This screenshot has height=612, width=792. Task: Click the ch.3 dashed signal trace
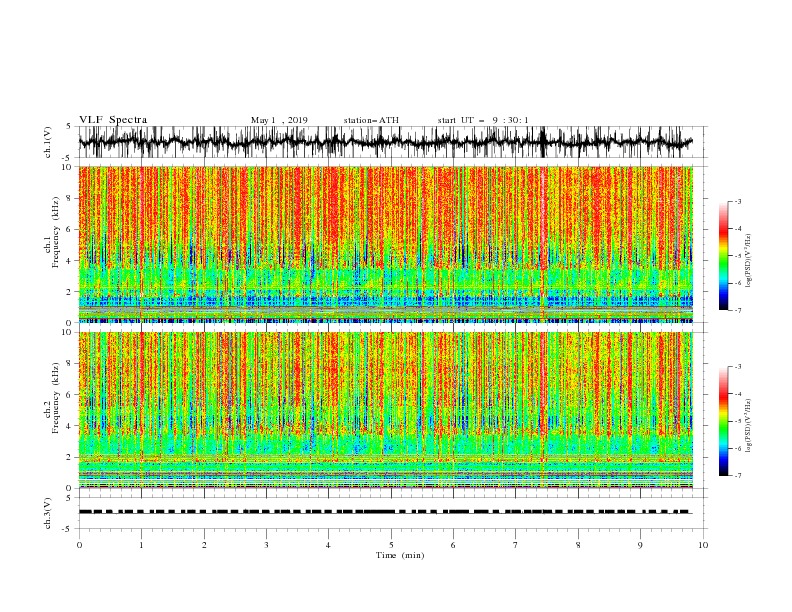coord(385,512)
